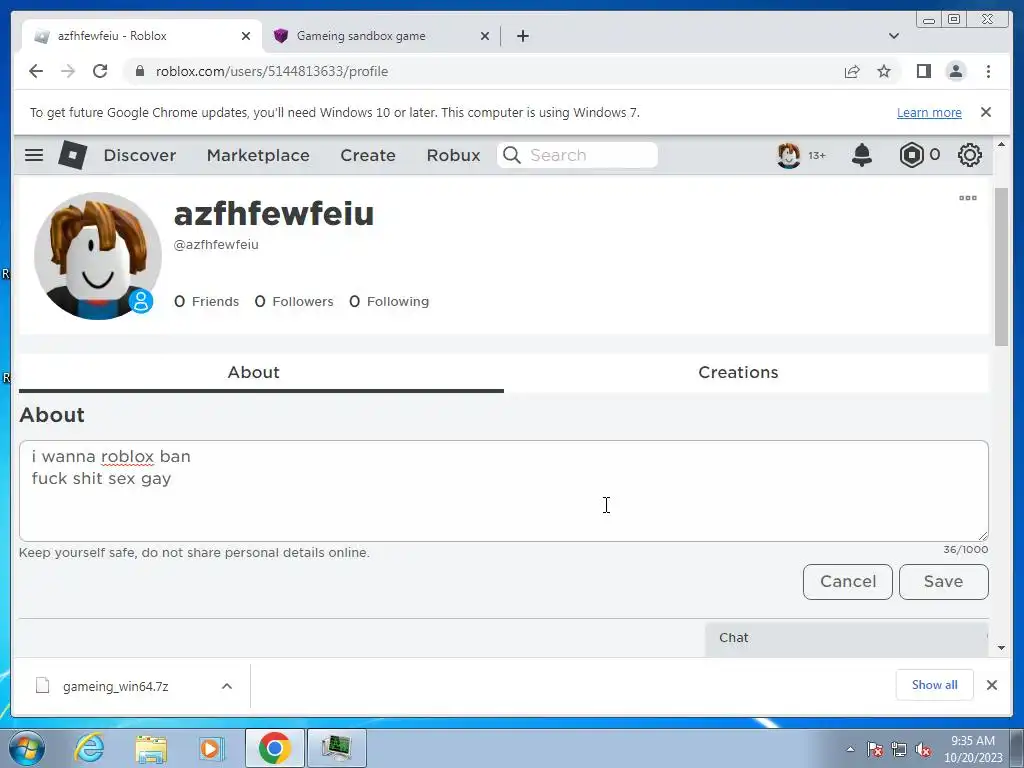View the 0 Following list

(389, 301)
